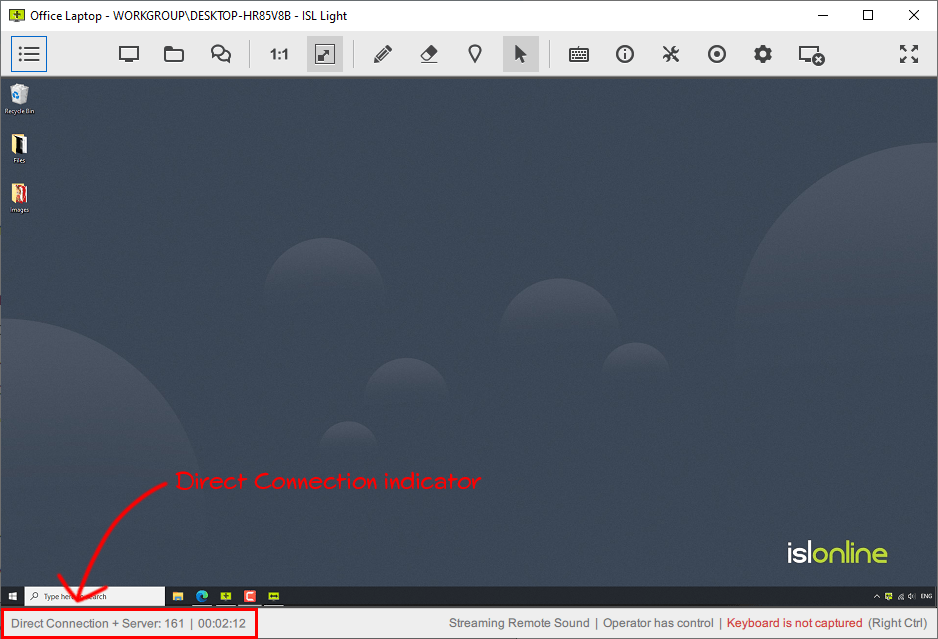Close the ISL Light window
The width and height of the screenshot is (938, 639).
click(914, 15)
